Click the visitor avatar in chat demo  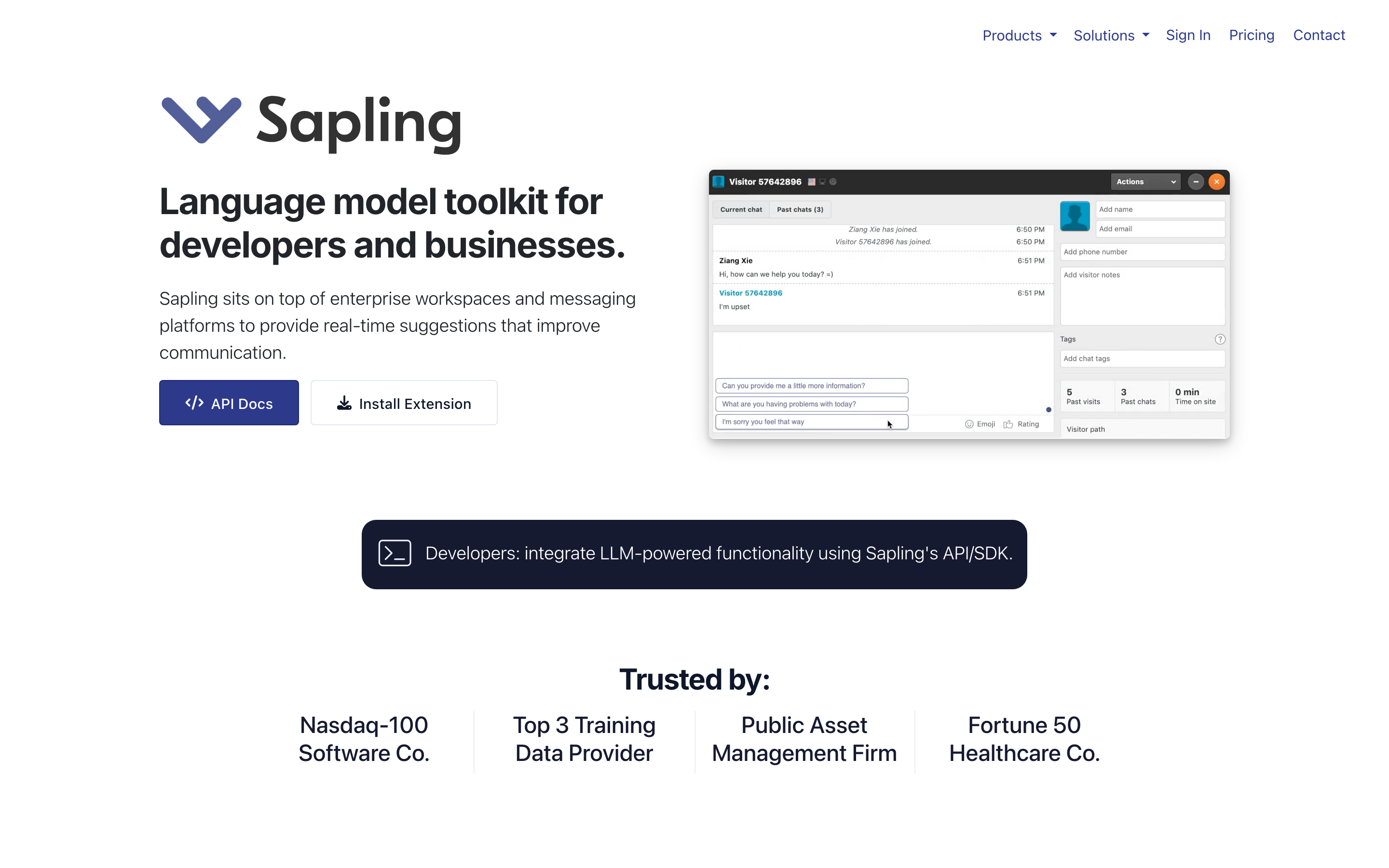click(1075, 216)
